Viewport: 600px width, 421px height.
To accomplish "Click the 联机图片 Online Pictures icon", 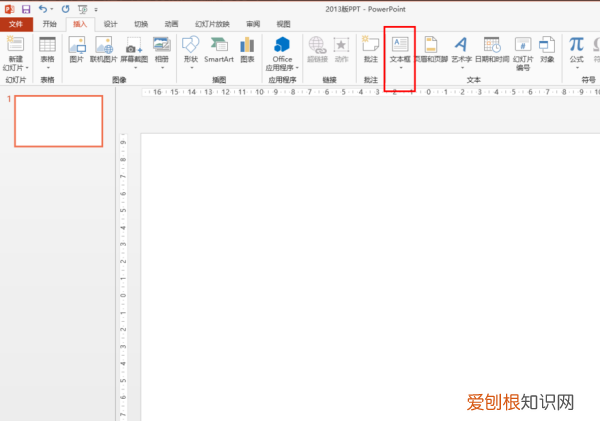I will pyautogui.click(x=104, y=44).
